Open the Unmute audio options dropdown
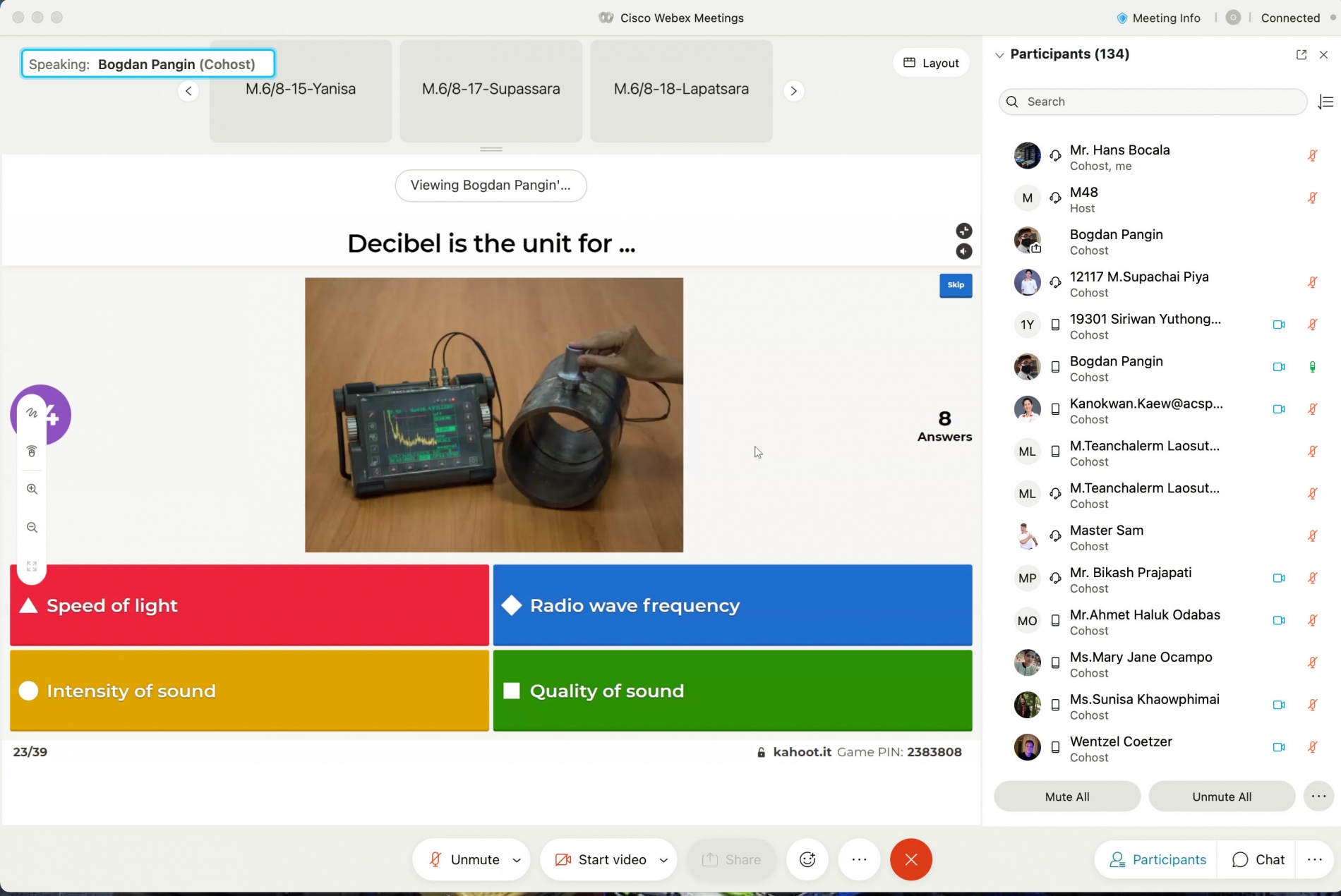This screenshot has height=896, width=1341. [x=517, y=860]
